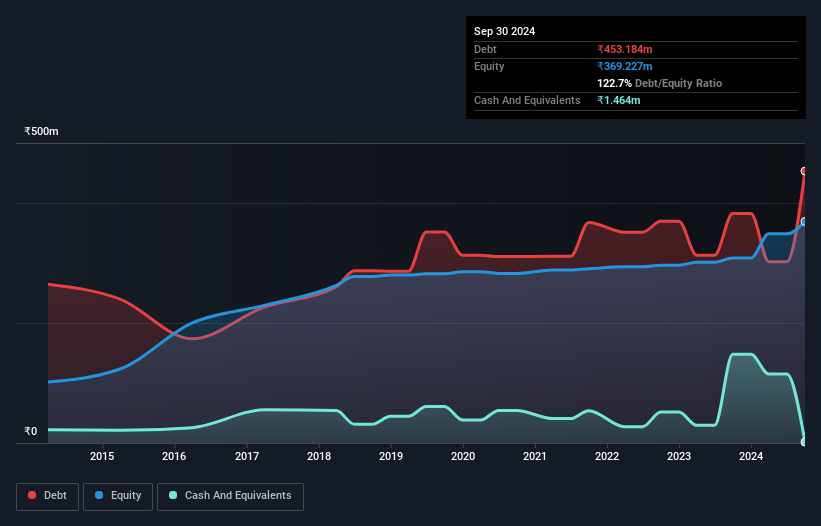Viewport: 821px width, 526px height.
Task: Select the 2016 x-axis label
Action: point(174,456)
